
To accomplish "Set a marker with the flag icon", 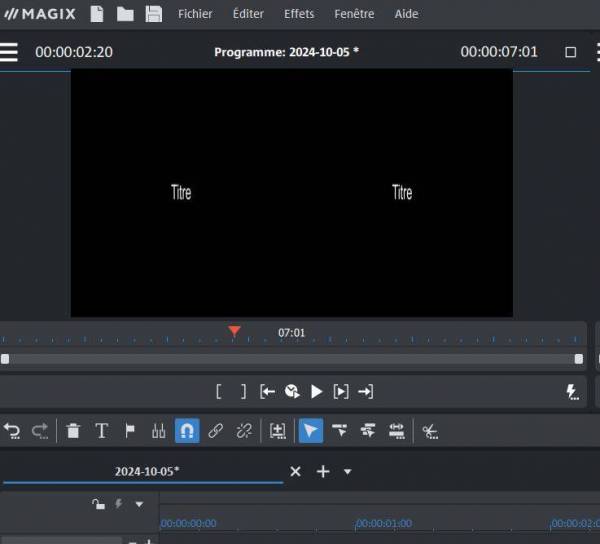I will (x=130, y=431).
